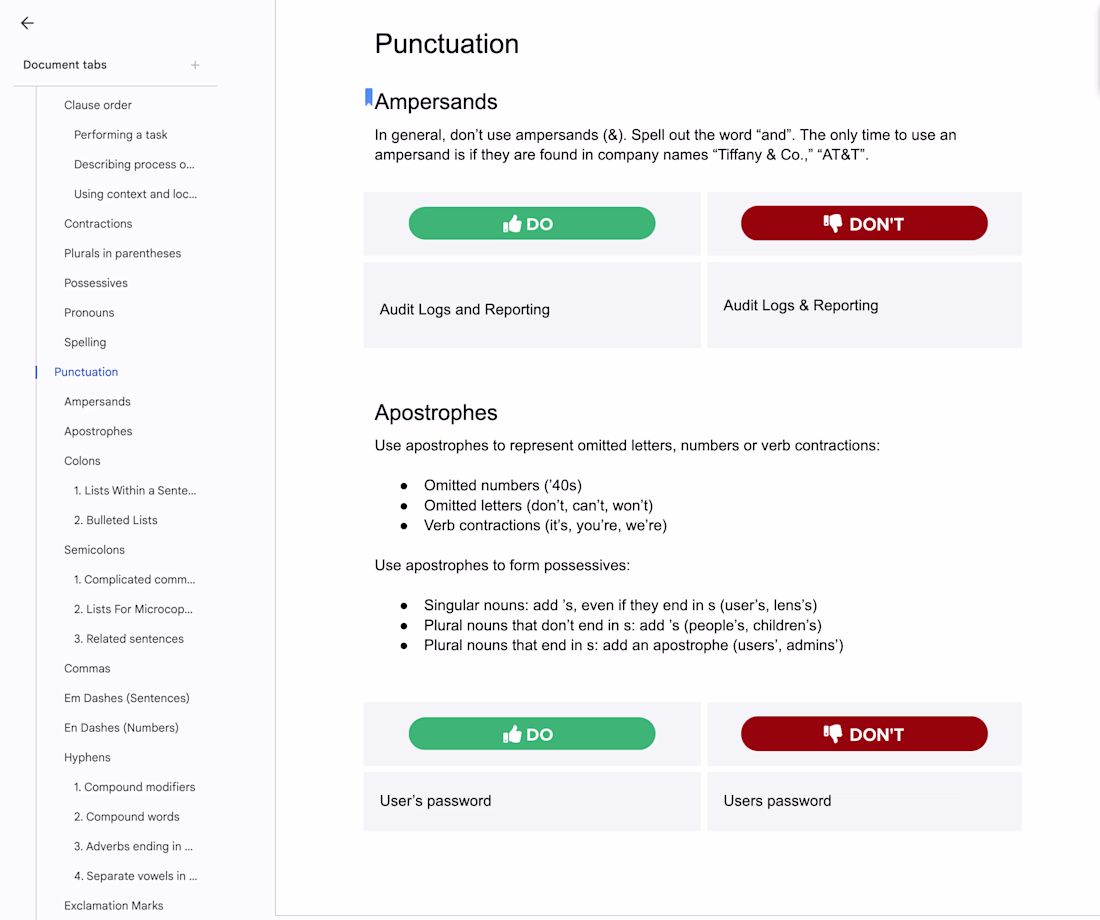Viewport: 1100px width, 920px height.
Task: Jump to Contractions in the outline
Action: coord(98,224)
